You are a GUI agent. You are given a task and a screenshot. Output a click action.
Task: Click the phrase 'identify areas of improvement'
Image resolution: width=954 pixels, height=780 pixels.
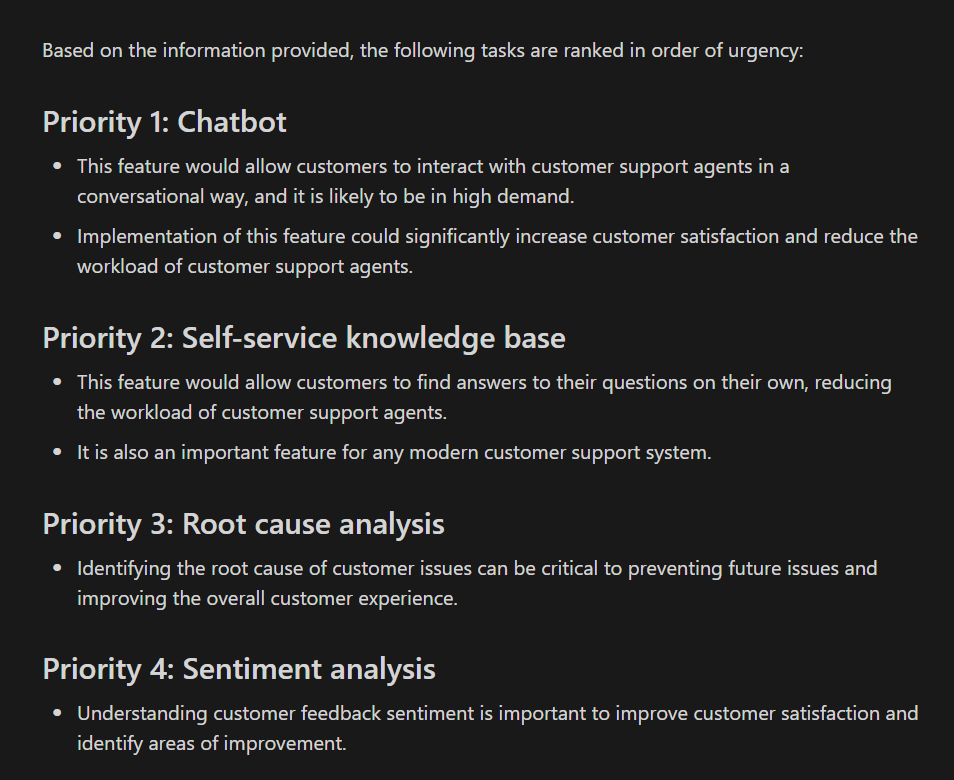tap(211, 744)
